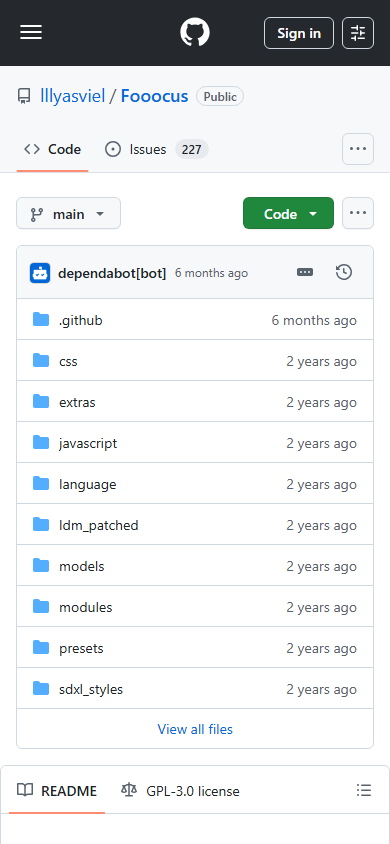
Task: Open the javascript folder
Action: (88, 443)
